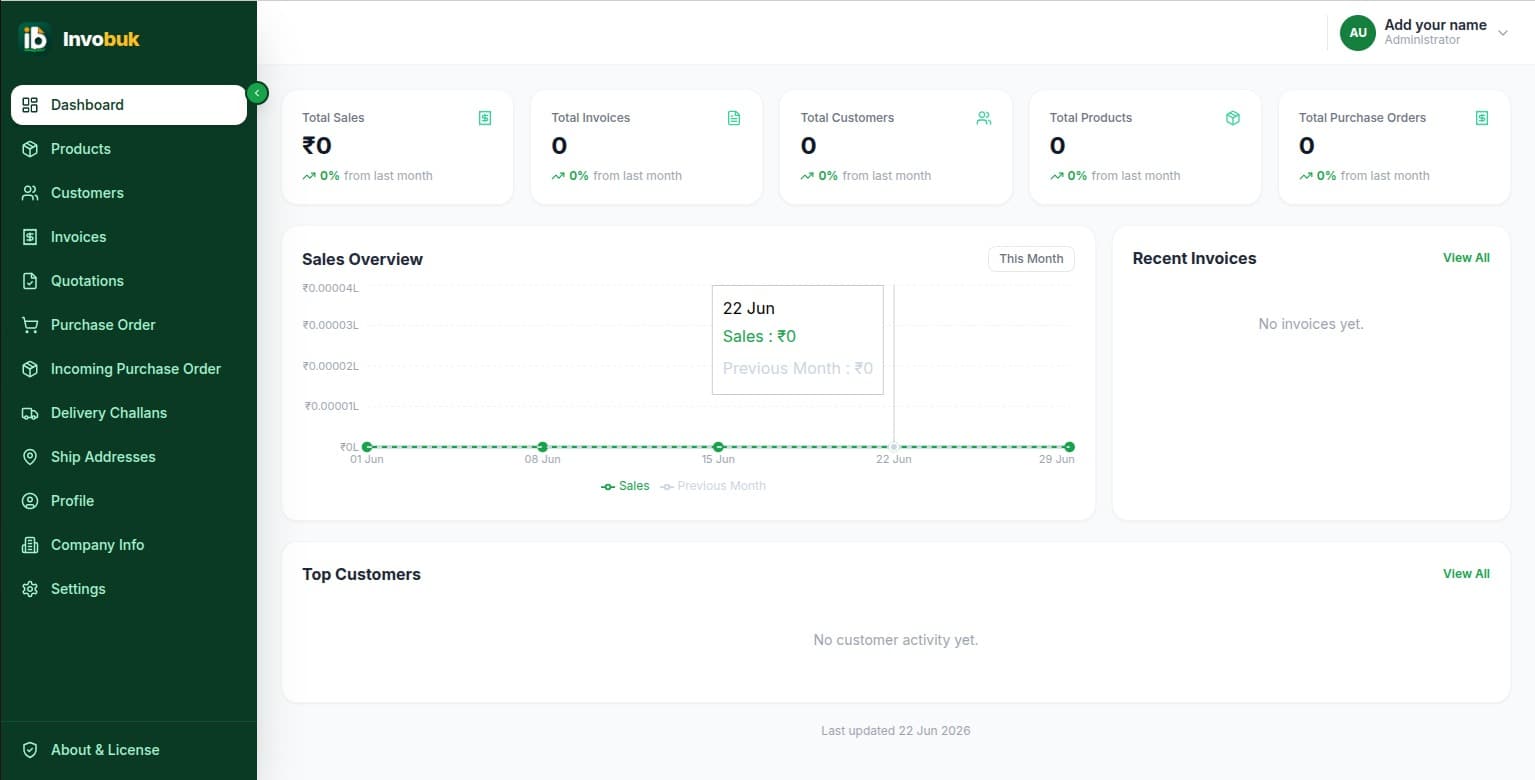Click the Total Products cube icon
The width and height of the screenshot is (1535, 780).
[x=1233, y=118]
